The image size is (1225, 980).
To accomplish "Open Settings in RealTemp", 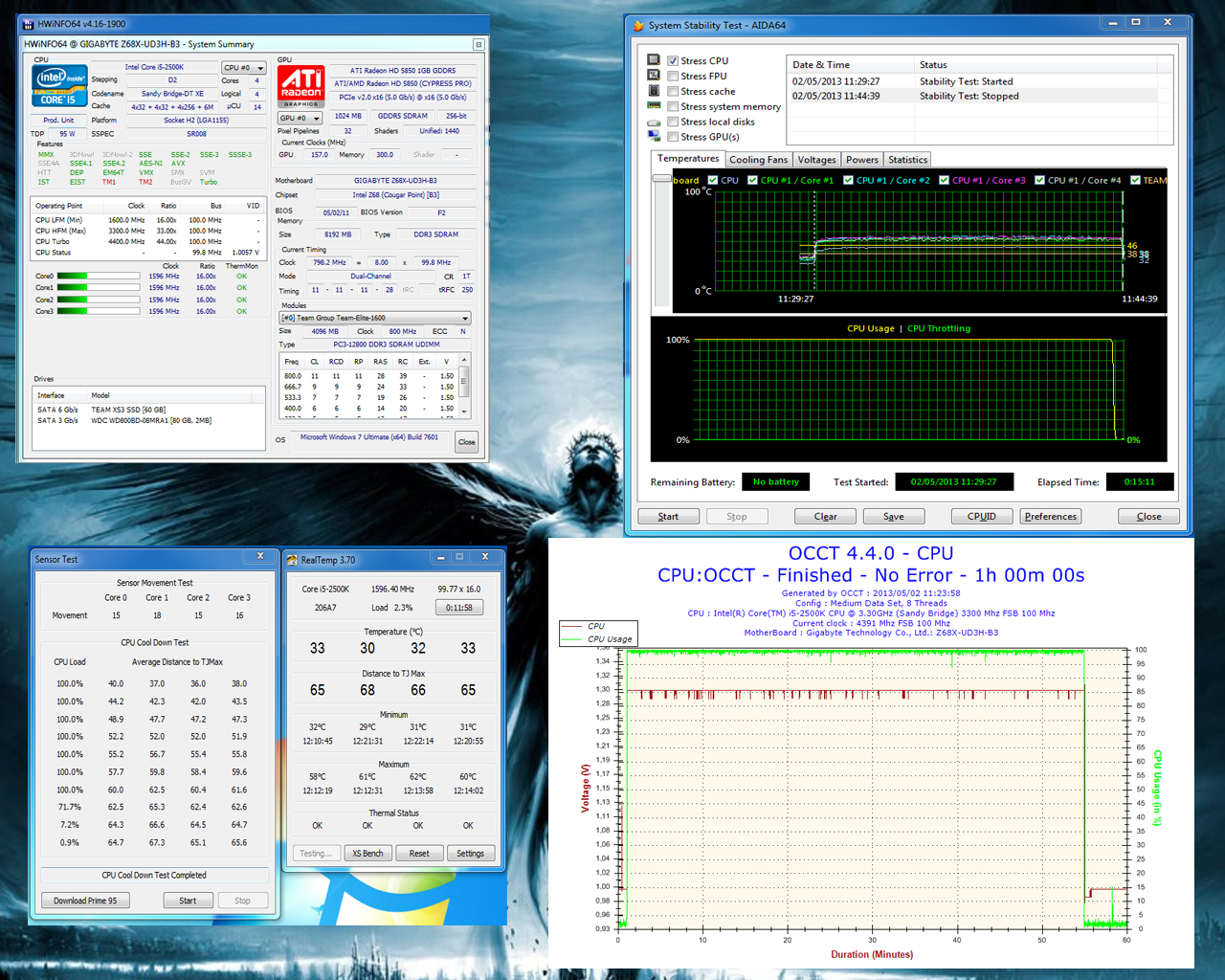I will [x=470, y=854].
